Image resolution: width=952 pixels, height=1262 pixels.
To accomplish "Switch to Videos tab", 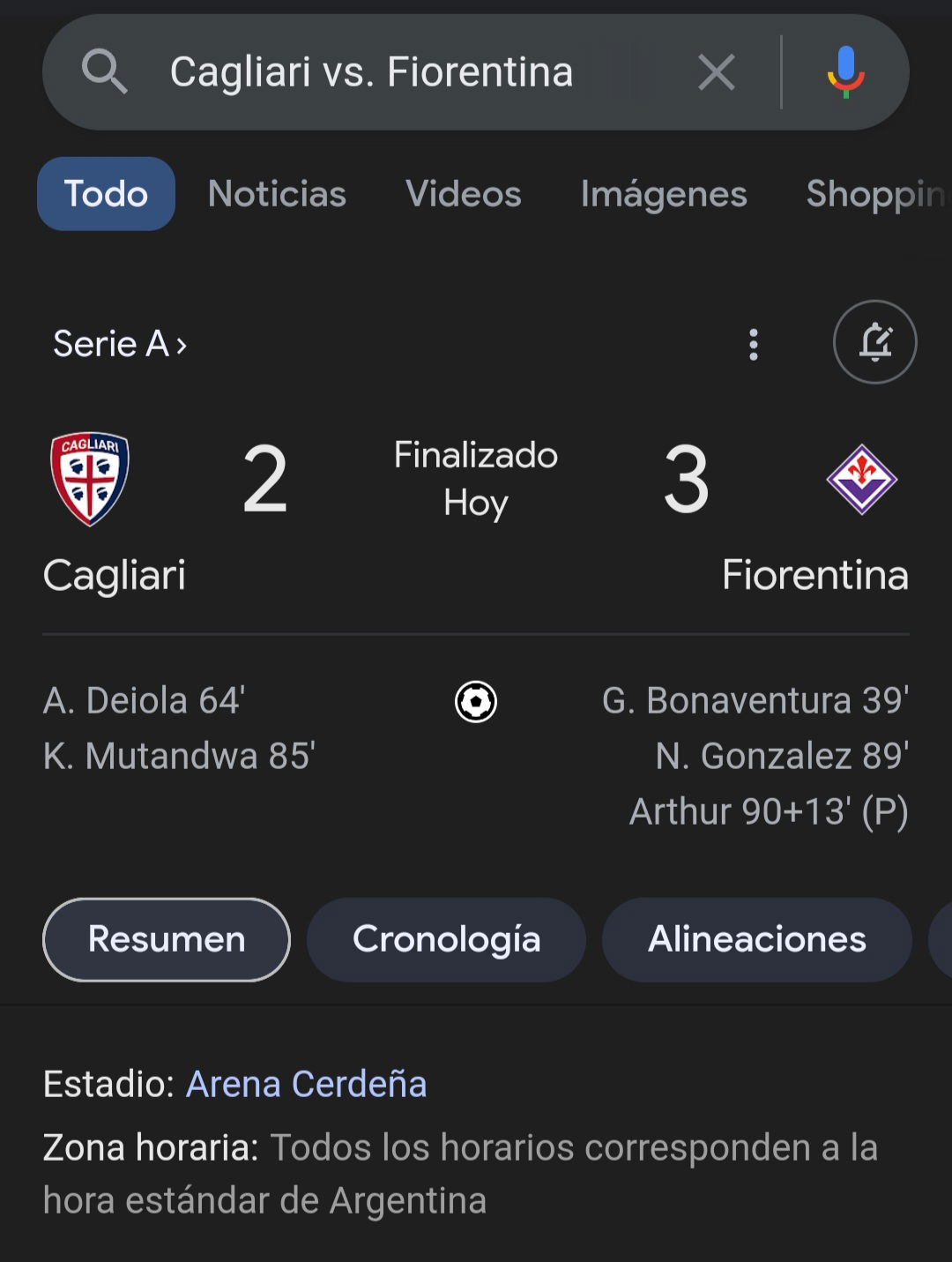I will tap(464, 194).
